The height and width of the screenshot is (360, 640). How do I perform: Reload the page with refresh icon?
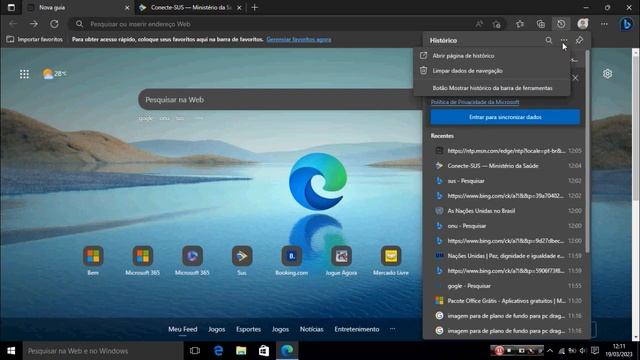tap(54, 24)
